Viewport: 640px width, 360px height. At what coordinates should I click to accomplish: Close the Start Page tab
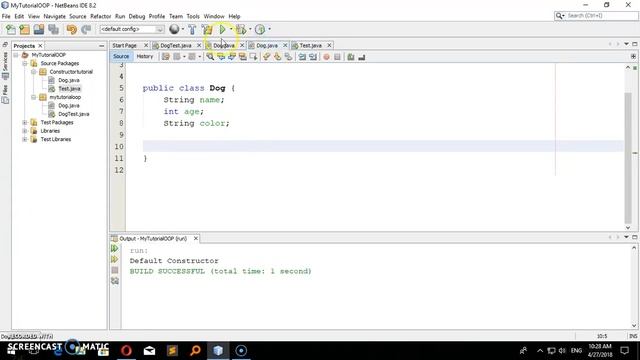146,45
